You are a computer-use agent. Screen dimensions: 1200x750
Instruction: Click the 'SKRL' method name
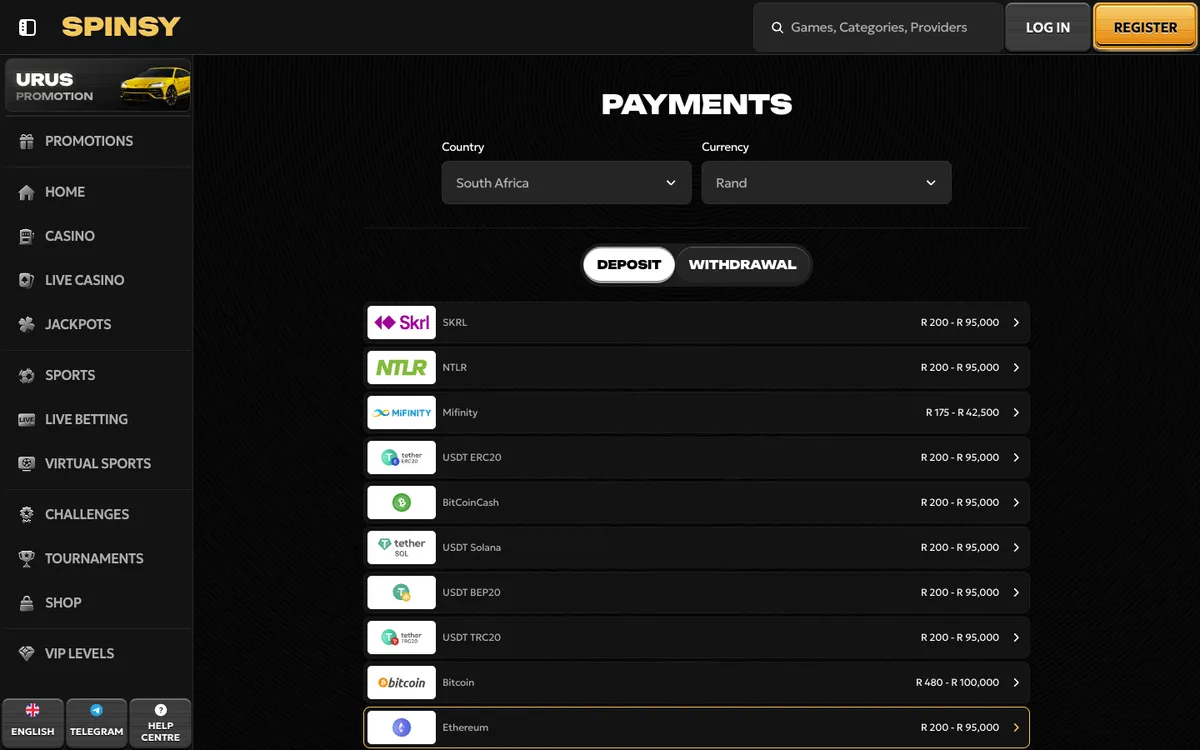coord(455,323)
